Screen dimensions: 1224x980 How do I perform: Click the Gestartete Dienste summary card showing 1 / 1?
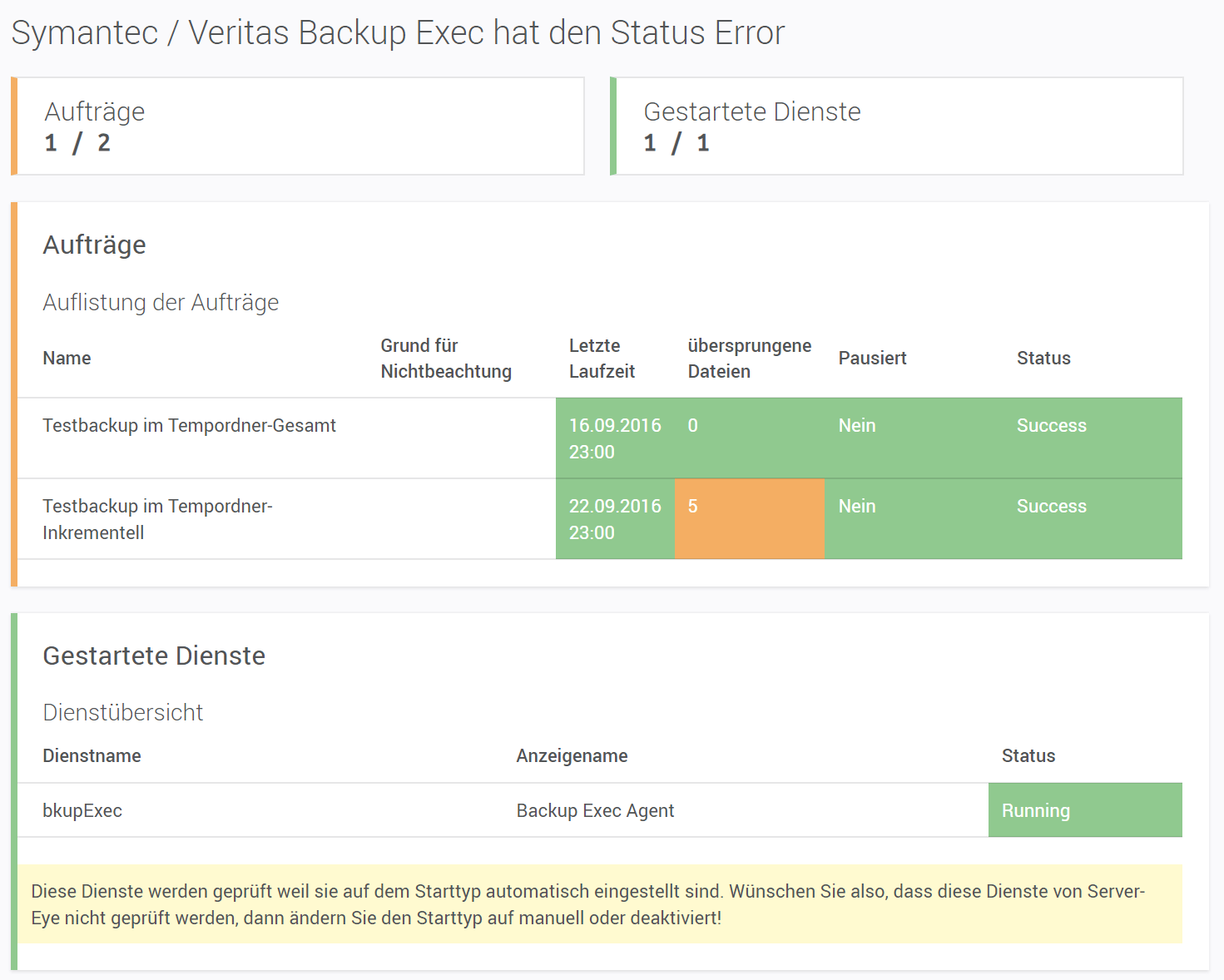[x=897, y=126]
